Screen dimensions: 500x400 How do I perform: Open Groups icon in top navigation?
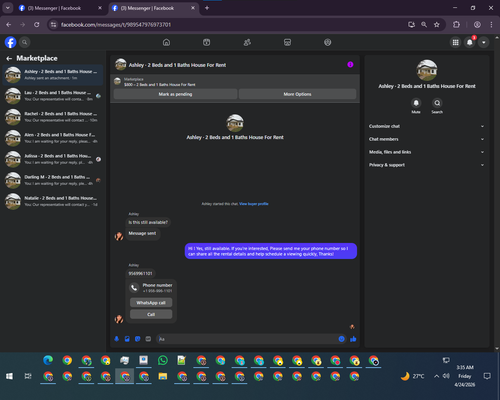(x=328, y=42)
